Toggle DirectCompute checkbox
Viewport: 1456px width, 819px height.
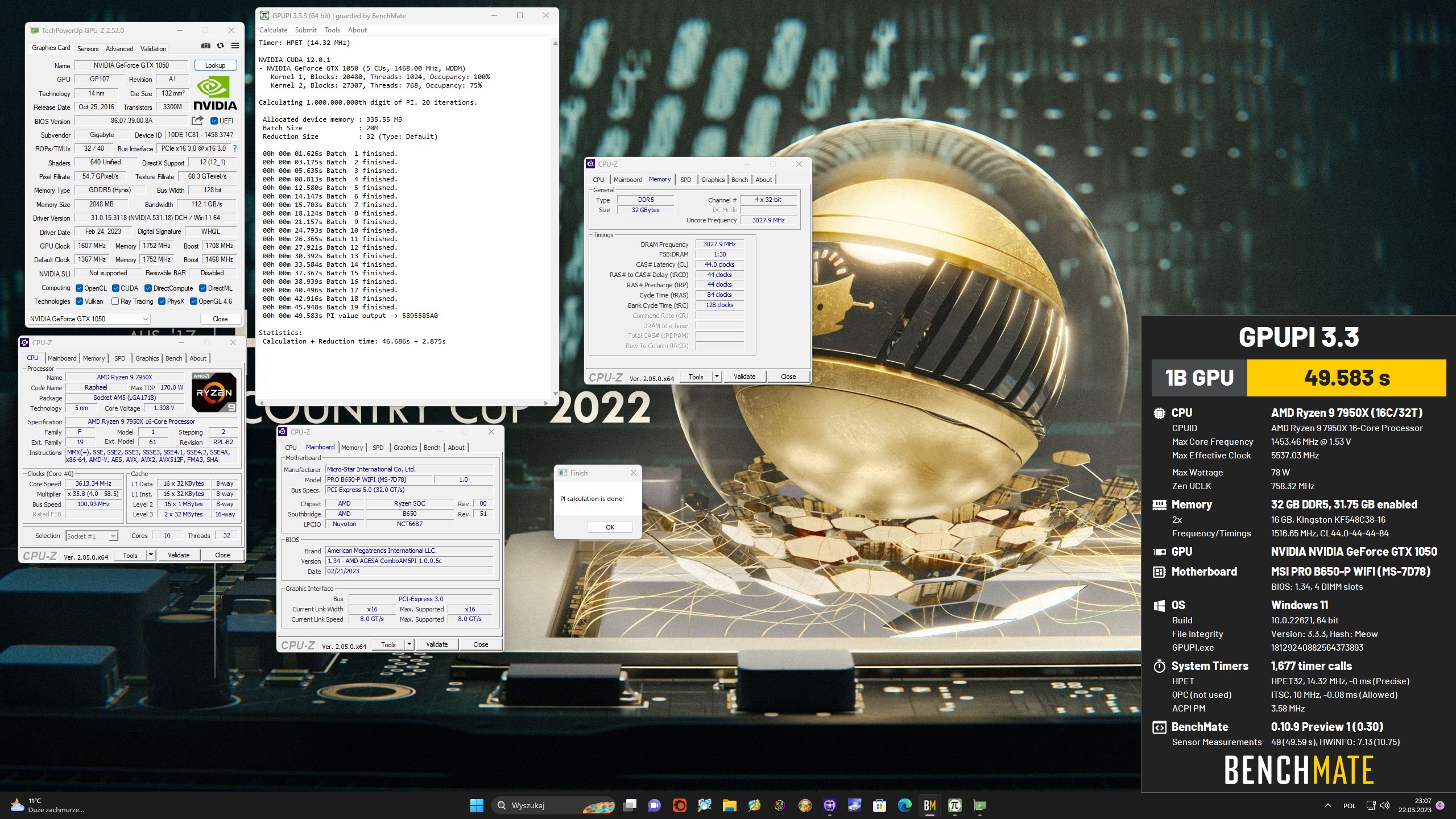(x=148, y=288)
